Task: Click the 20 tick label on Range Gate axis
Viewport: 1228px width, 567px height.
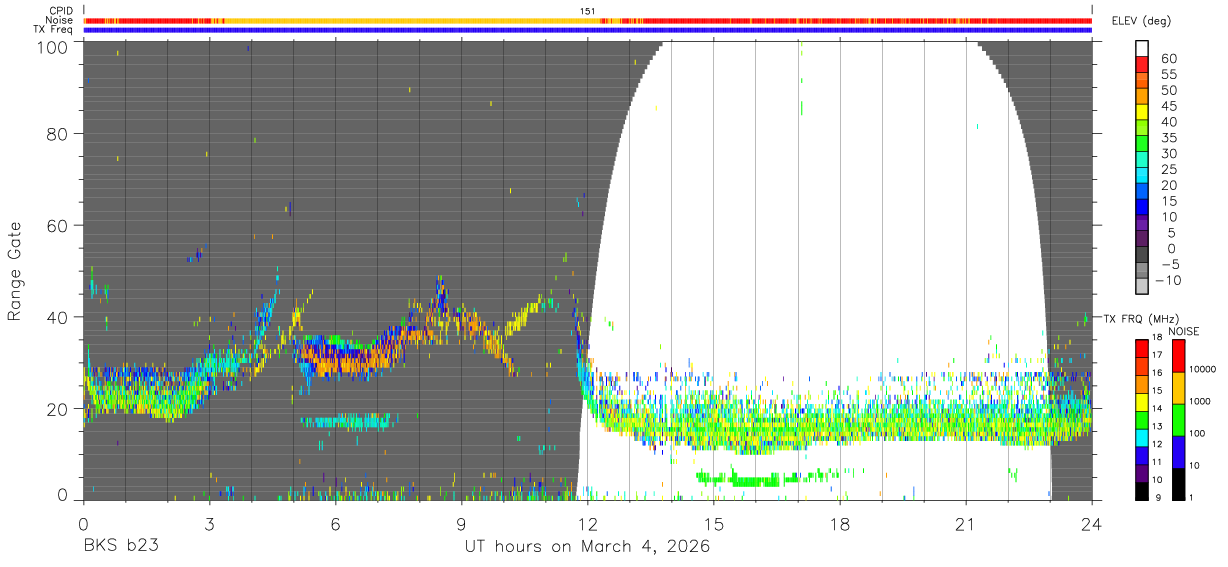Action: pos(59,408)
